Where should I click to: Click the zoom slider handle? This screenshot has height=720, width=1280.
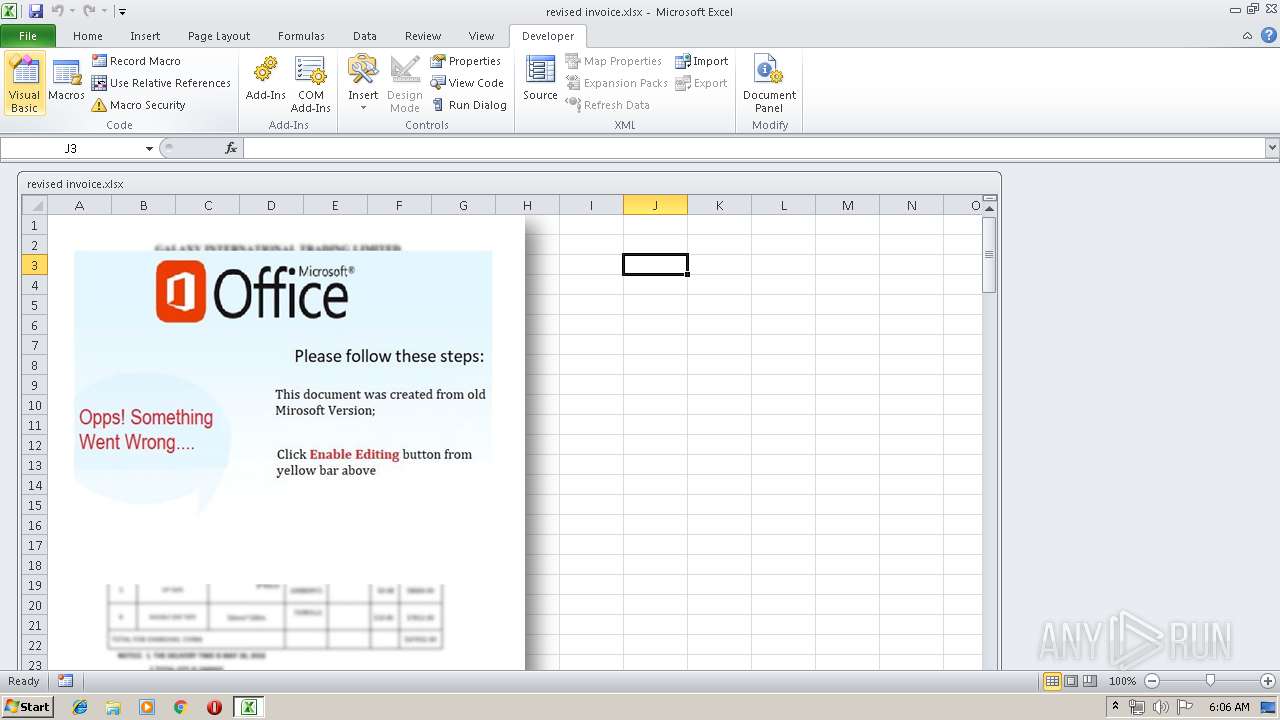1210,681
